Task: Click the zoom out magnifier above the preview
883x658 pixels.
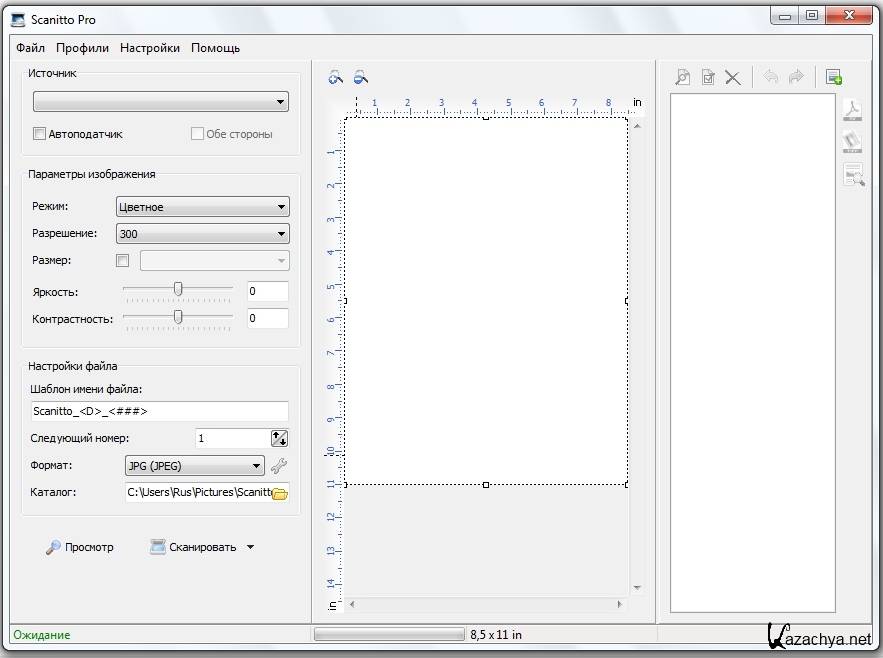Action: pos(360,76)
